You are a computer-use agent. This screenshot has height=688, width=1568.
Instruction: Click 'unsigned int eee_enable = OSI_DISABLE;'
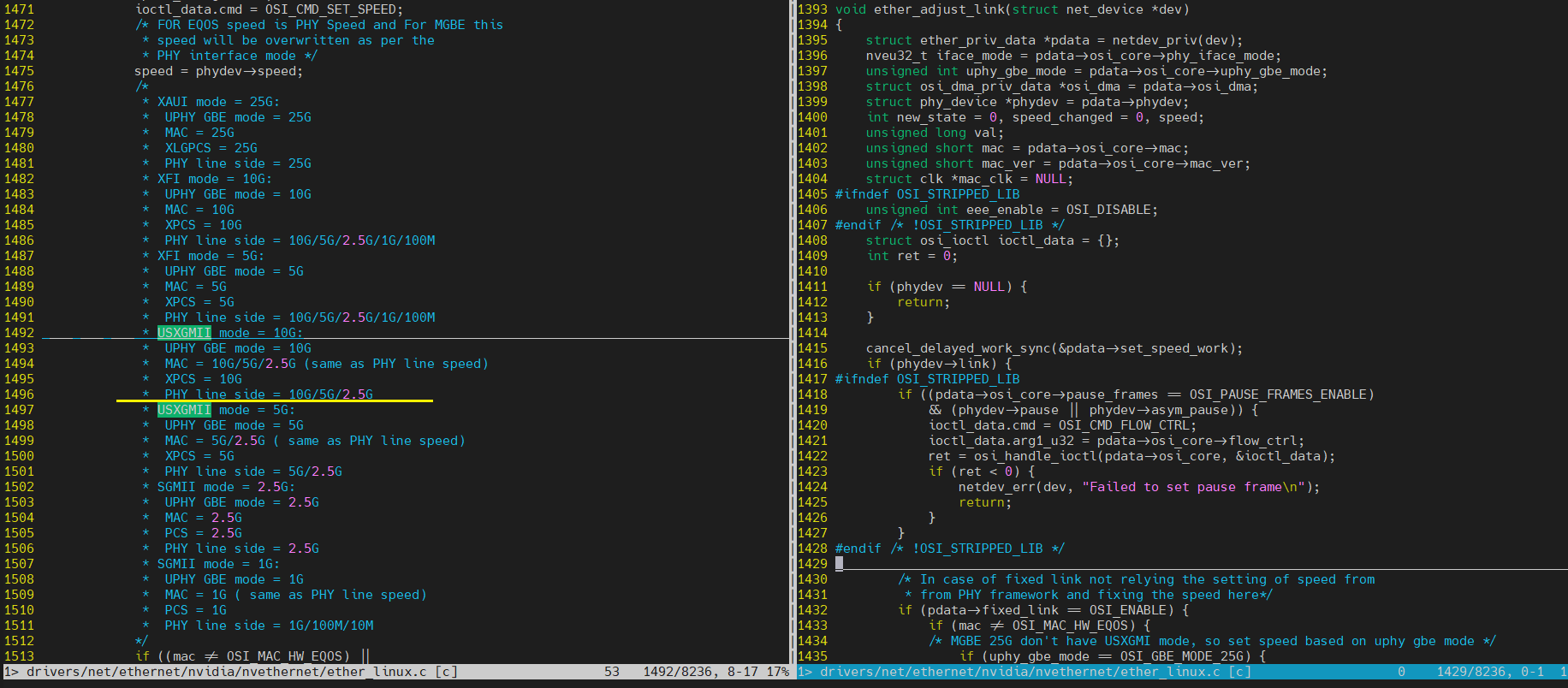point(1013,210)
